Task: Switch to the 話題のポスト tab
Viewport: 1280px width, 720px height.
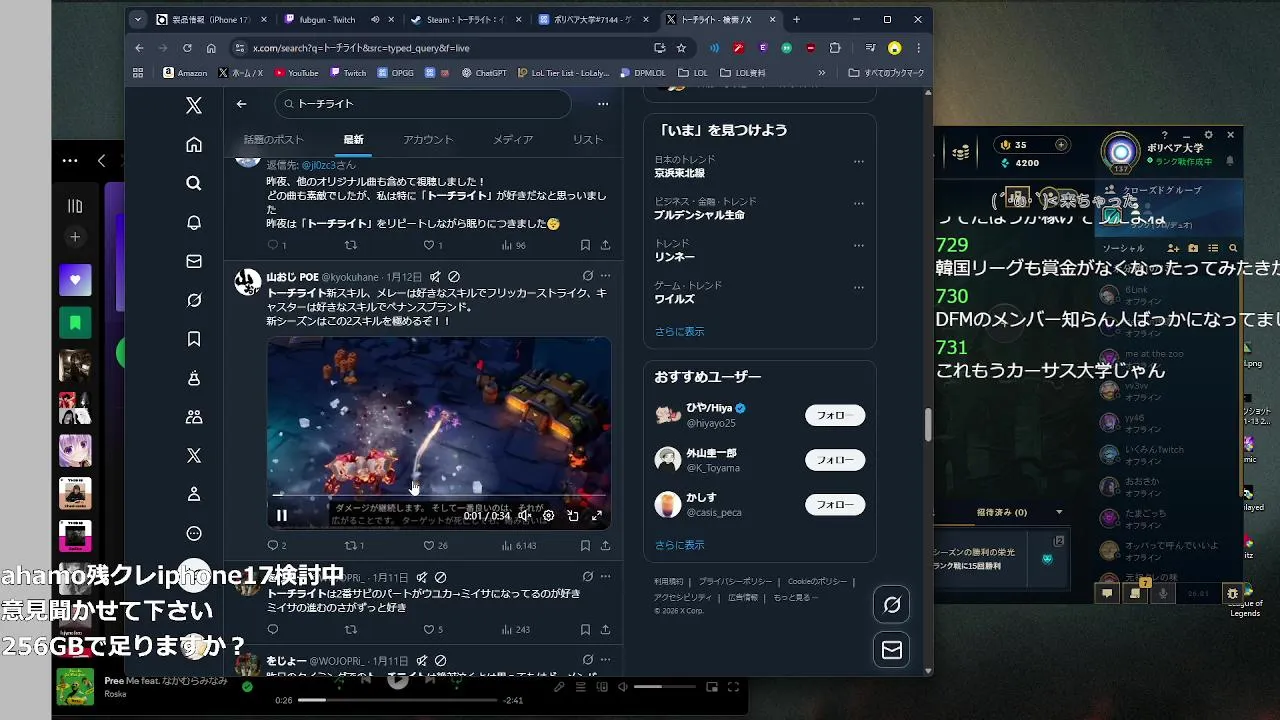Action: coord(273,139)
